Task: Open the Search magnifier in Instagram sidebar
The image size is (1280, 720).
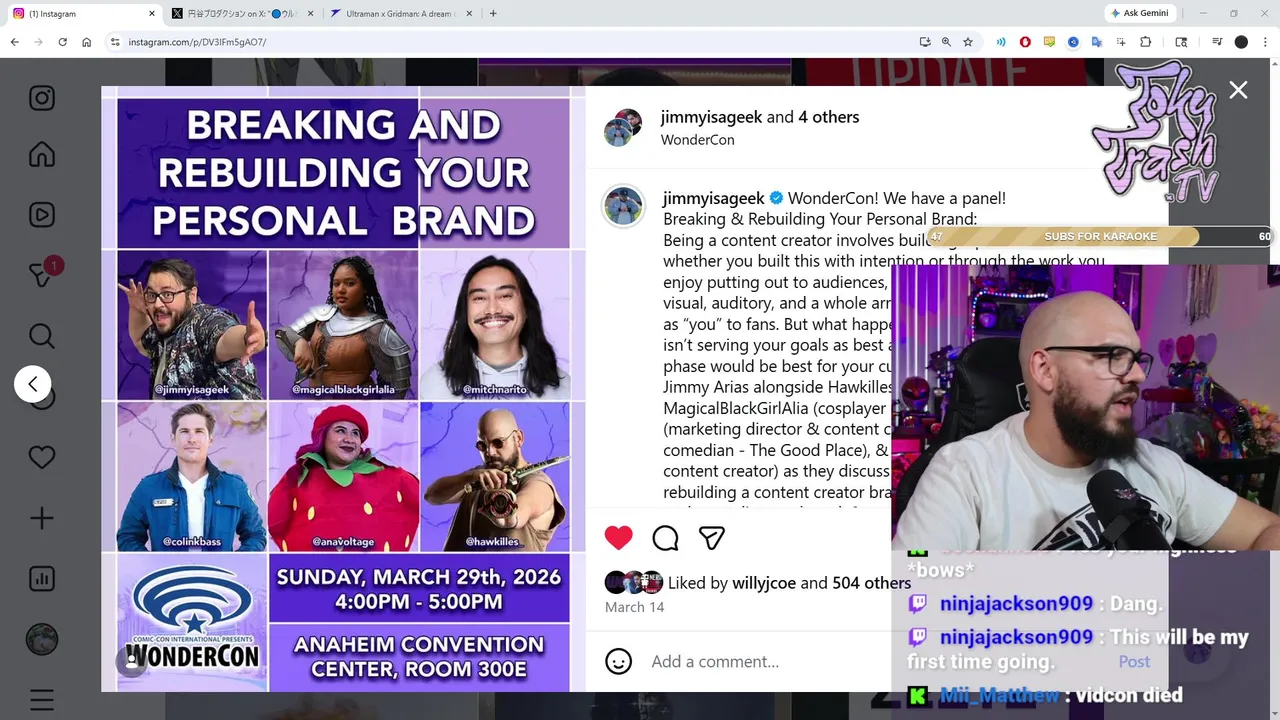Action: tap(42, 335)
